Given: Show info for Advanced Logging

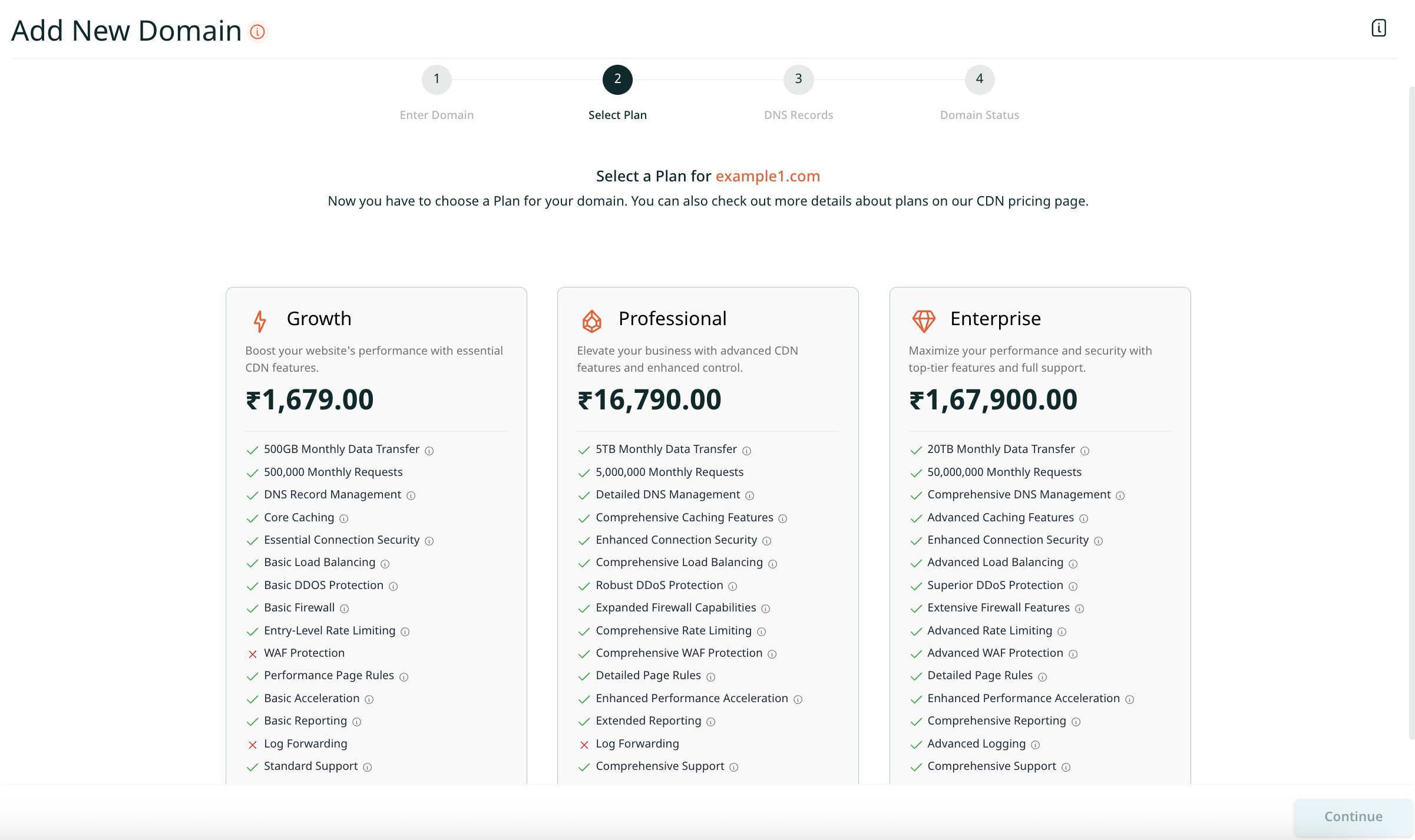Looking at the screenshot, I should (x=1036, y=745).
